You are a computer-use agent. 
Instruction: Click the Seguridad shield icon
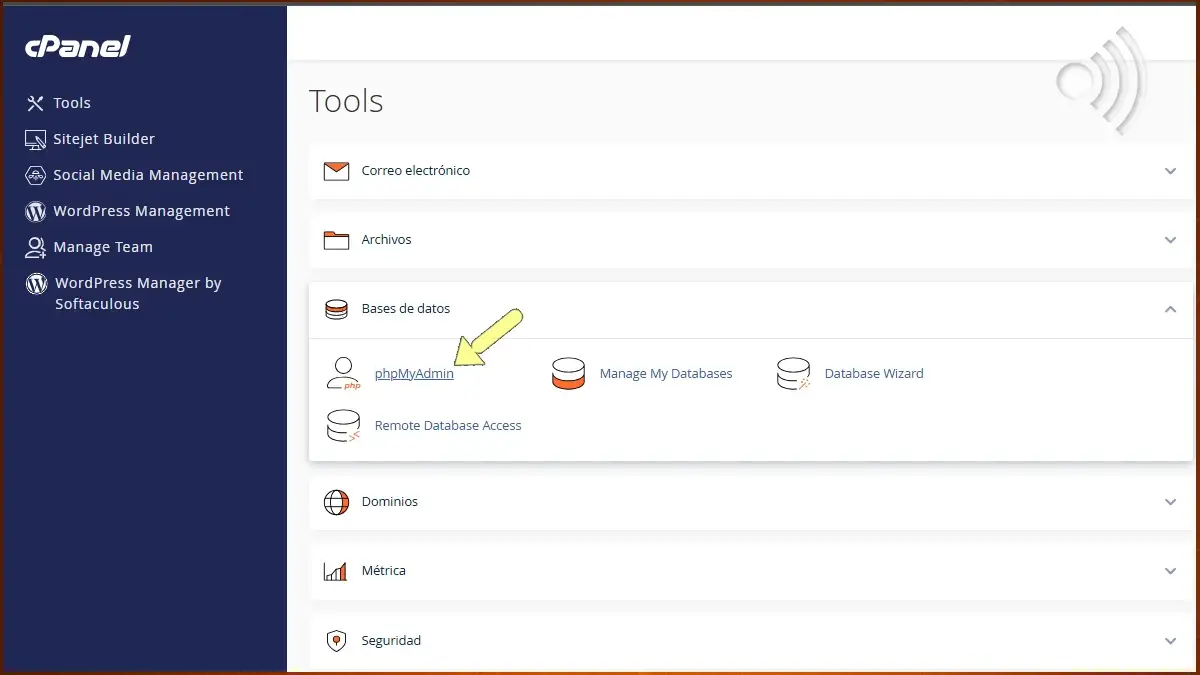[336, 640]
